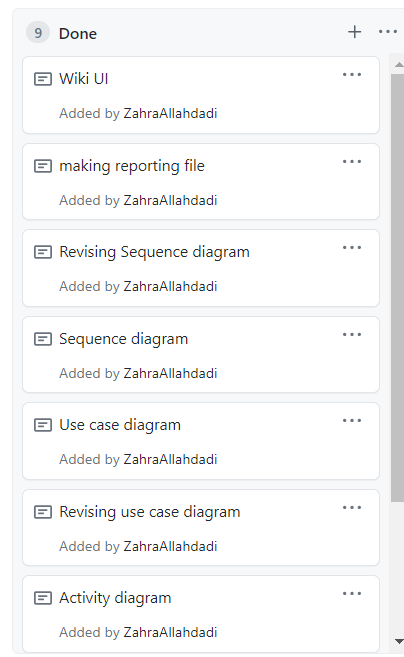Click the Done column's card count badge

(x=38, y=33)
